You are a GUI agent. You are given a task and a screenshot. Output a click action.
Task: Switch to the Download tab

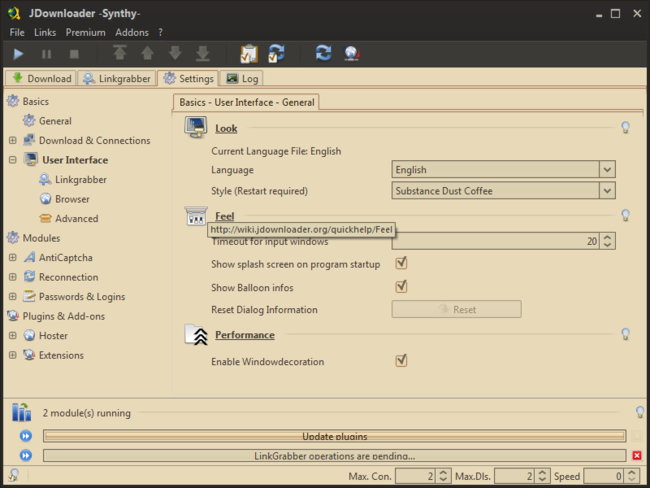41,78
